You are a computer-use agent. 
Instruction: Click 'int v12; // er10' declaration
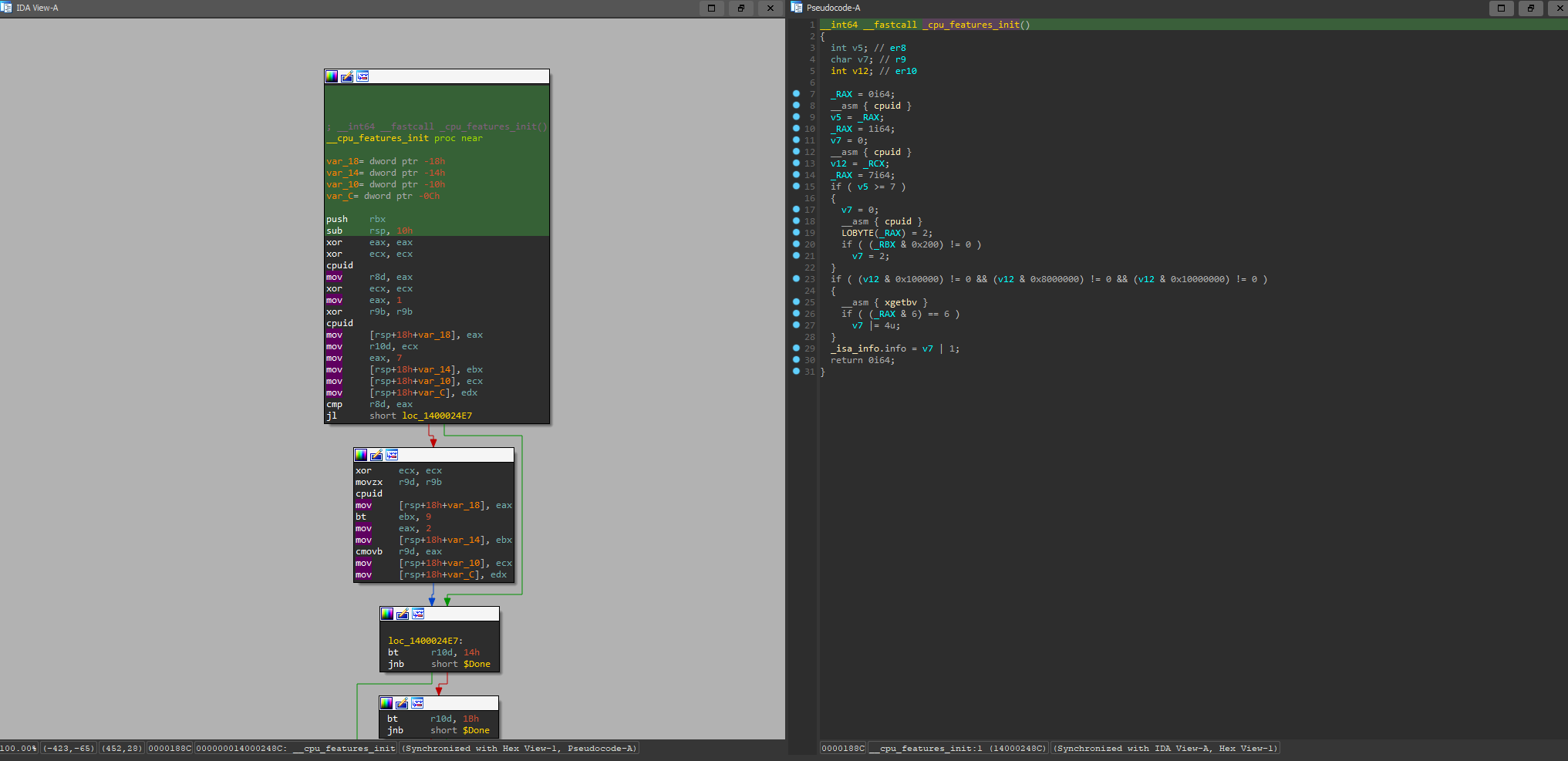tap(873, 71)
